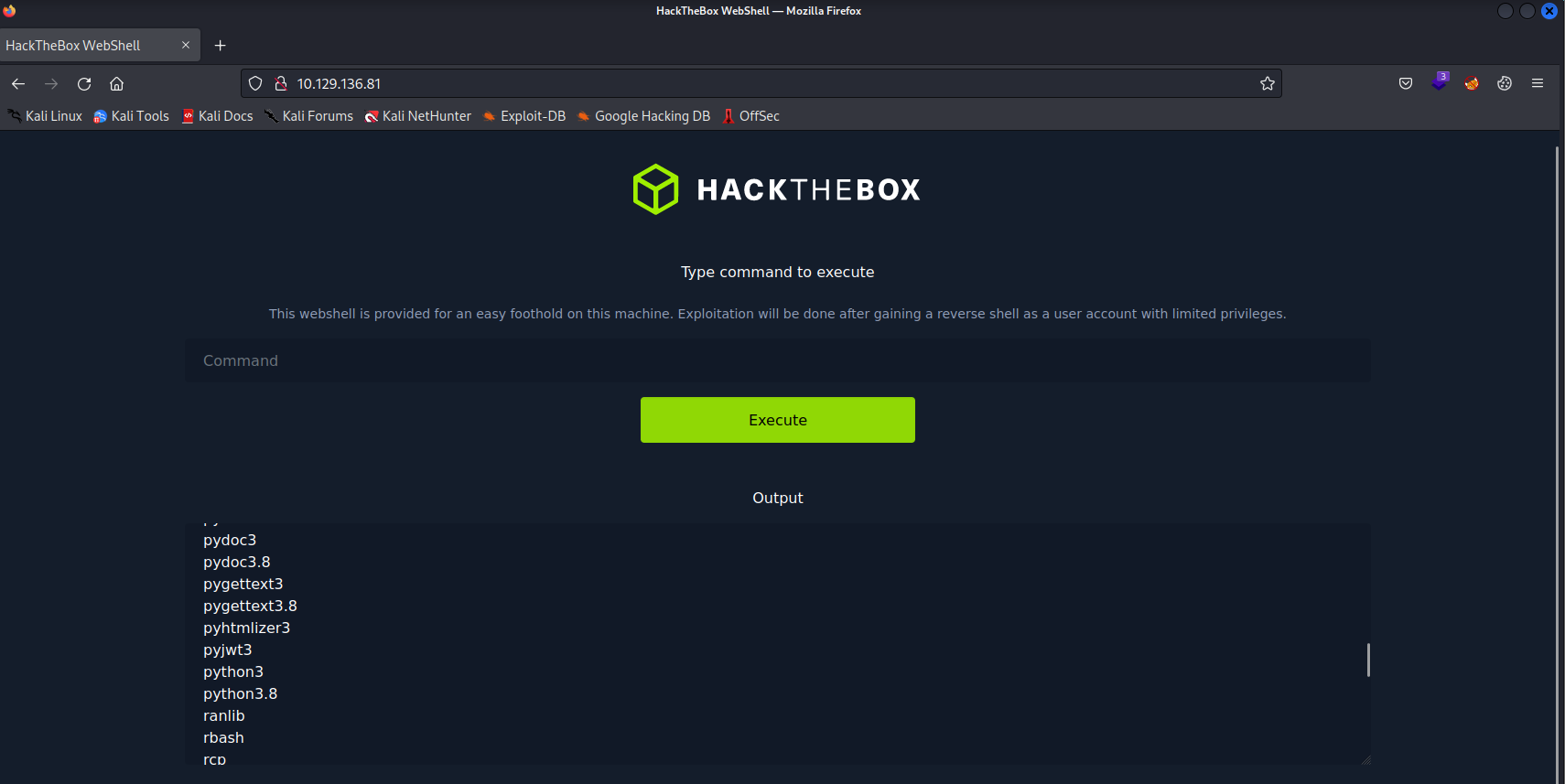This screenshot has width=1565, height=784.
Task: Maximize the Firefox window
Action: 1527,11
